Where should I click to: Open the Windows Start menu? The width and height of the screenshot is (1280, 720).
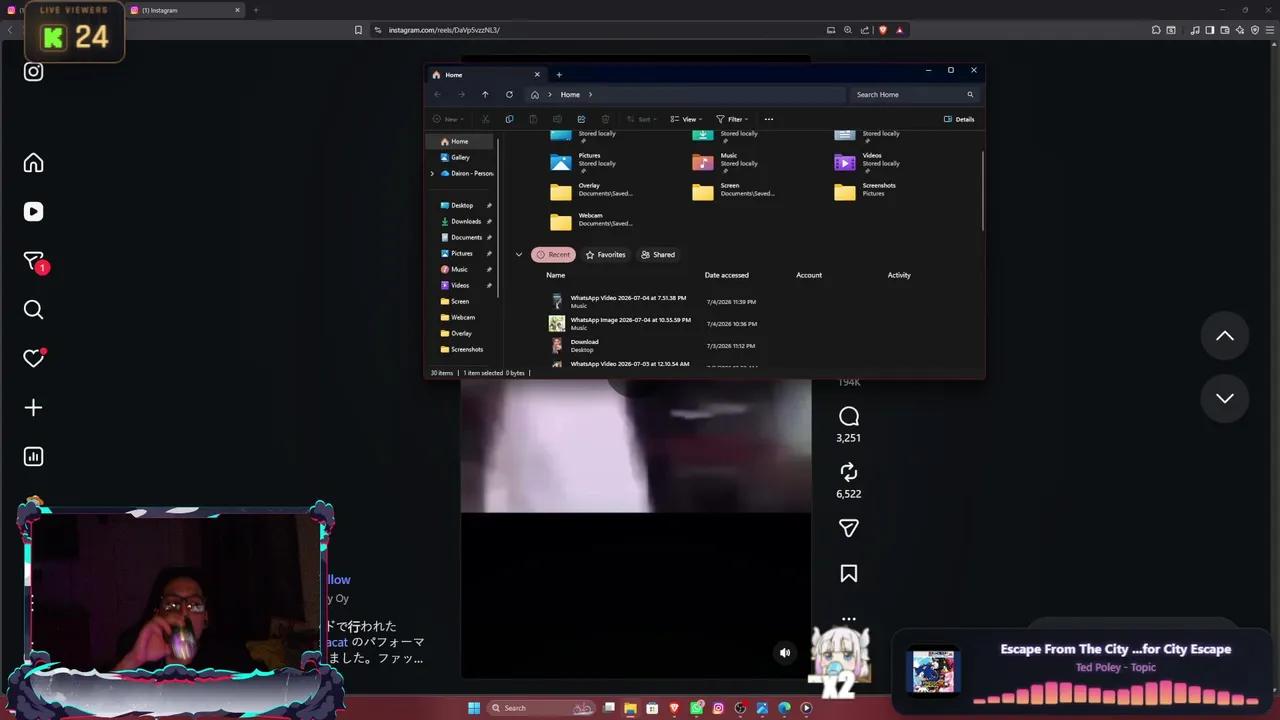tap(474, 708)
